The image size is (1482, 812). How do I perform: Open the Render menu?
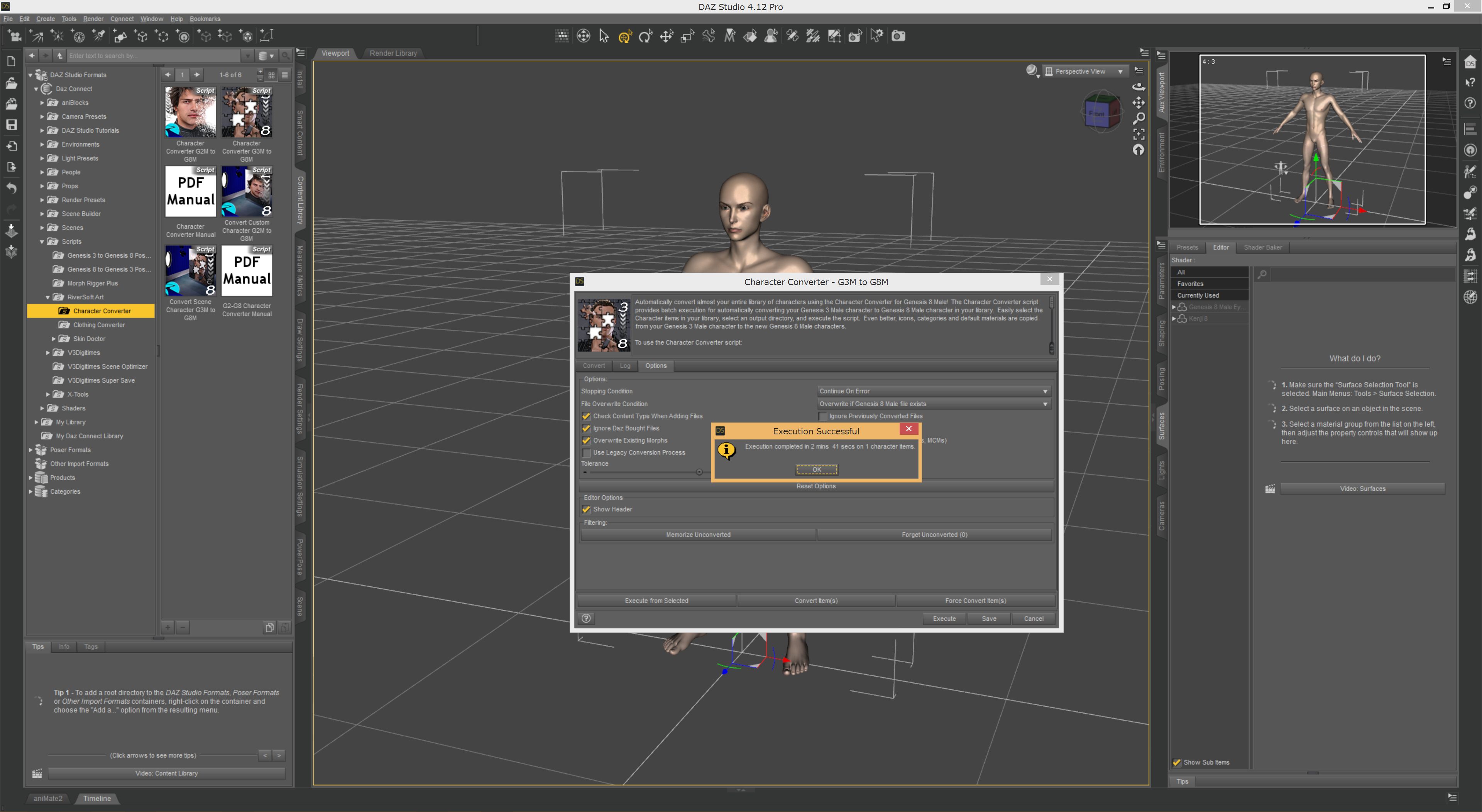coord(93,19)
